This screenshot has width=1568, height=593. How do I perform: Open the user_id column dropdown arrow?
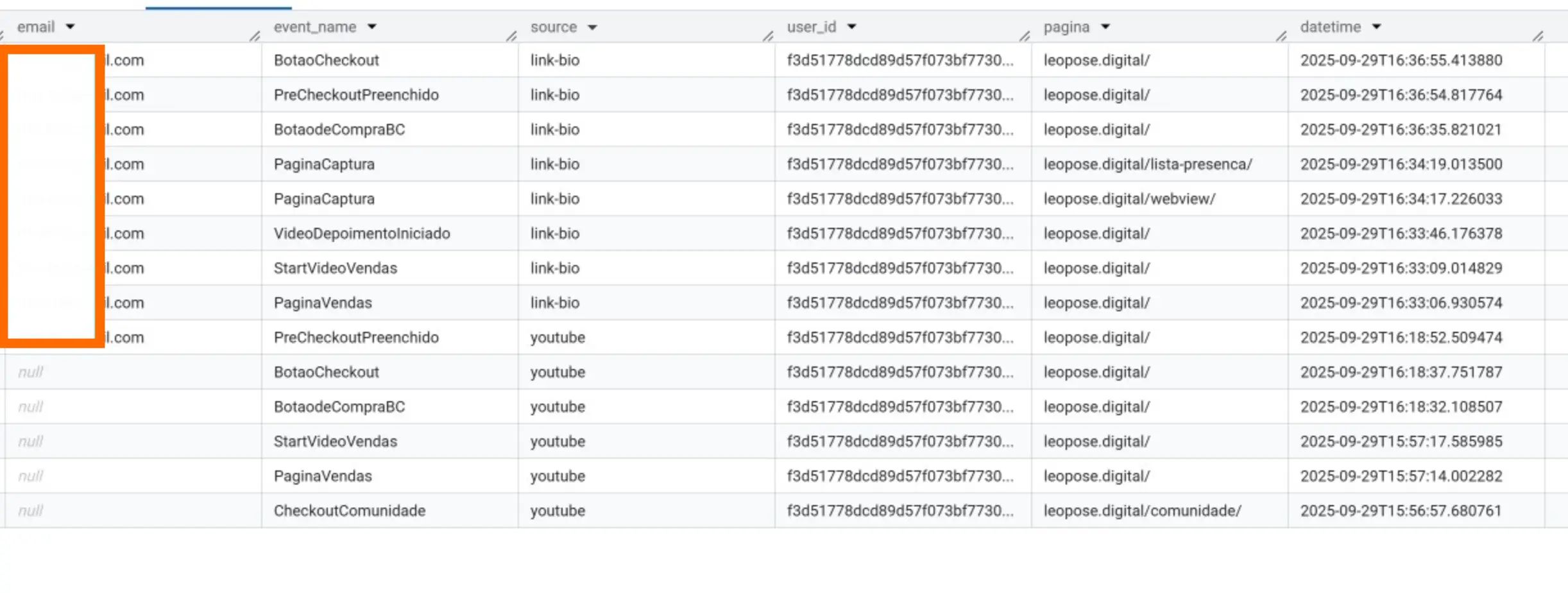point(851,27)
